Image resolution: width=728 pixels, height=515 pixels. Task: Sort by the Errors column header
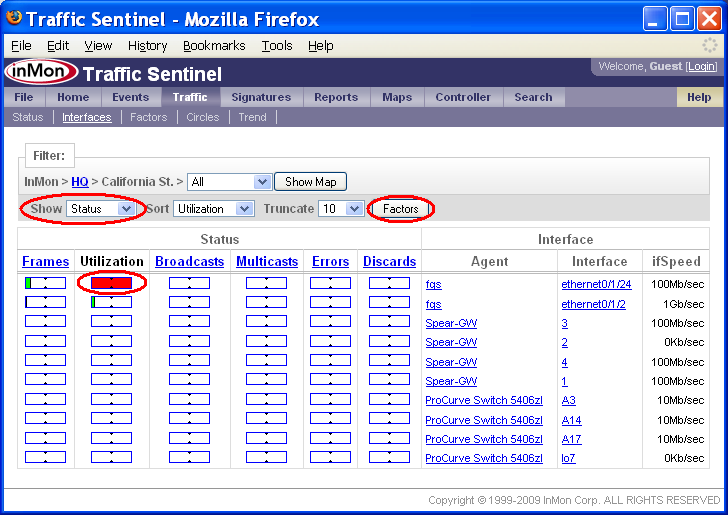point(331,261)
